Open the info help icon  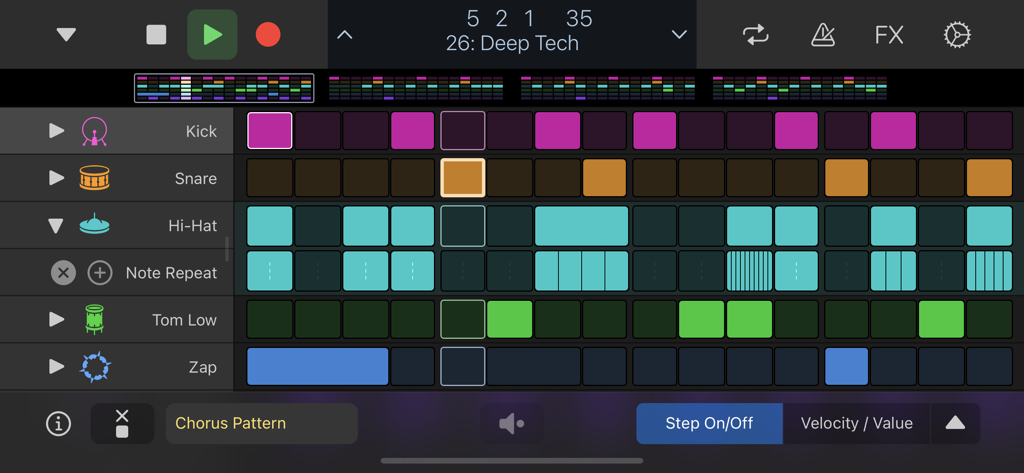59,423
